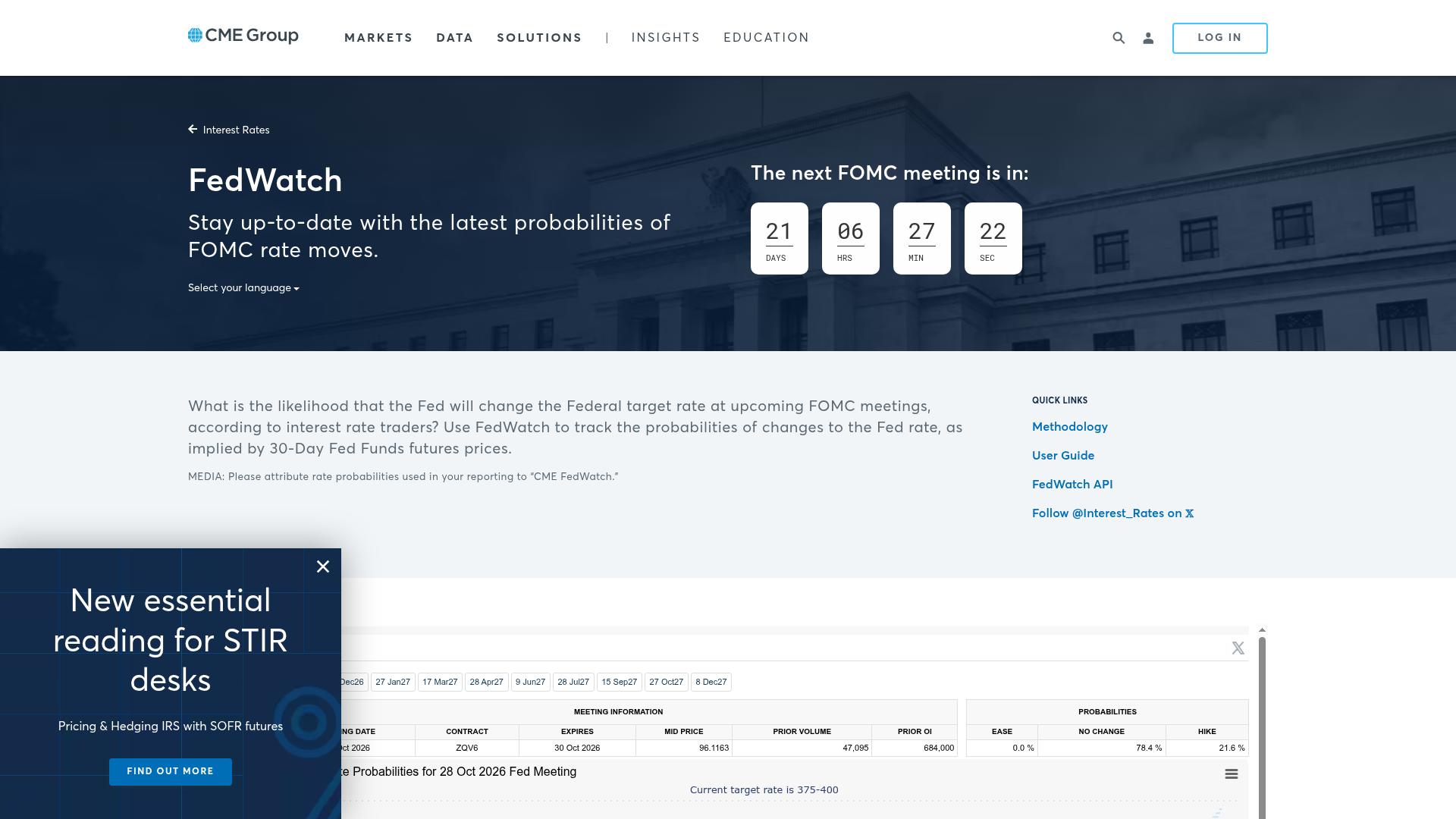Click the CME Group logo

pos(243,36)
